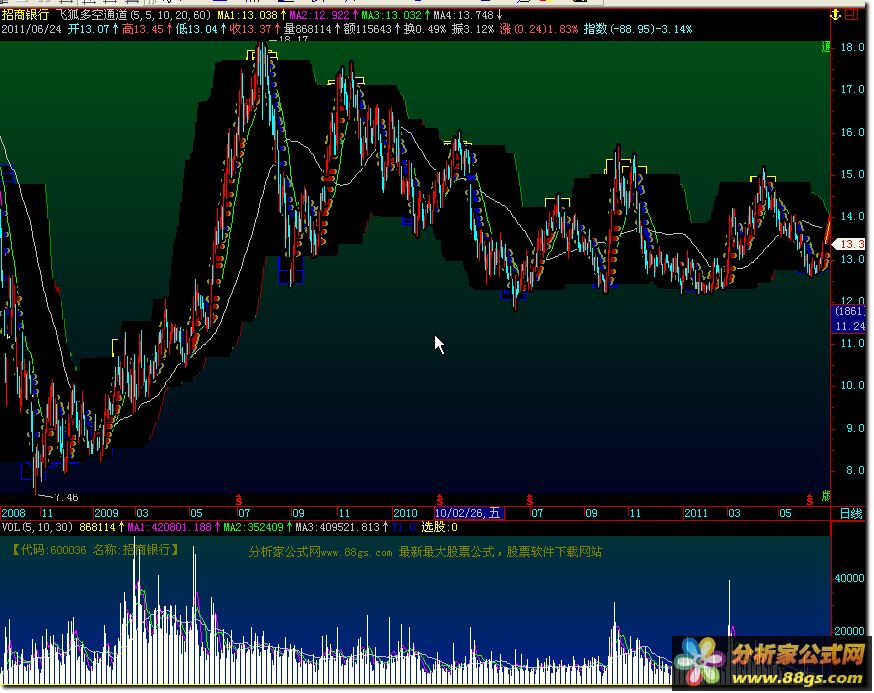
Task: Click the 7.46 low price label
Action: 66,497
